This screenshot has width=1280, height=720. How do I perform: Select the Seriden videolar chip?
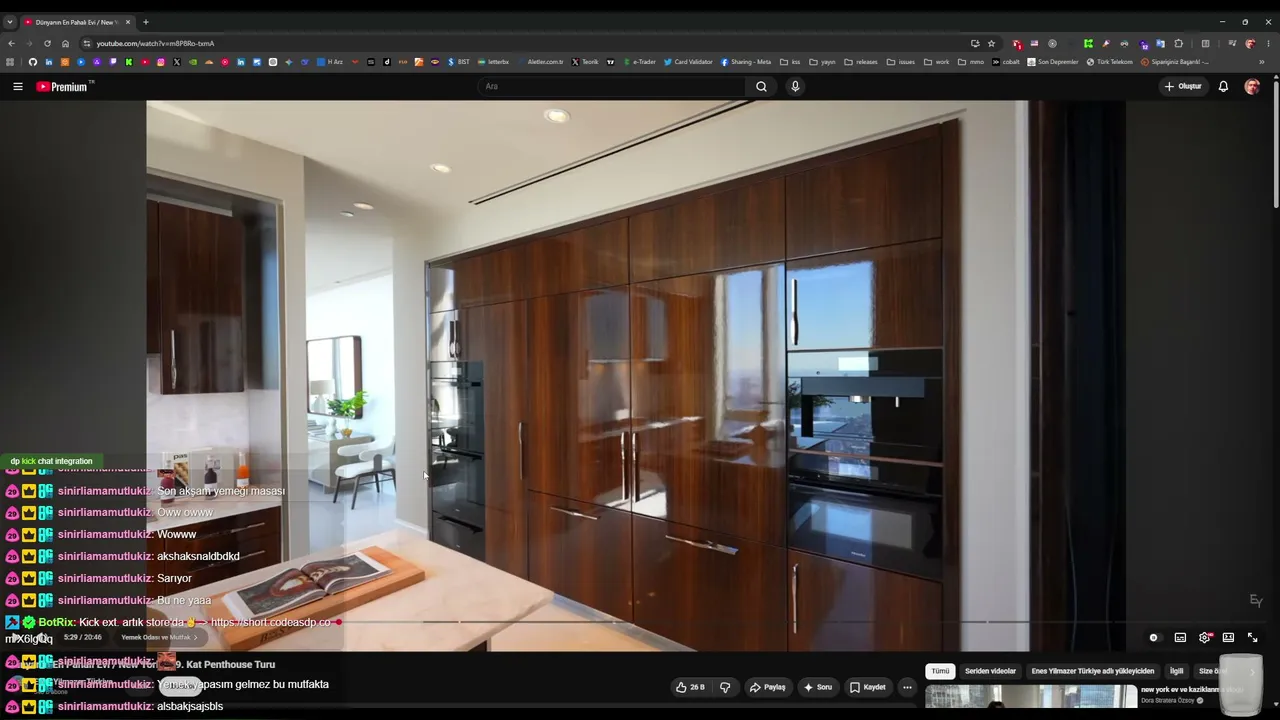[x=990, y=671]
